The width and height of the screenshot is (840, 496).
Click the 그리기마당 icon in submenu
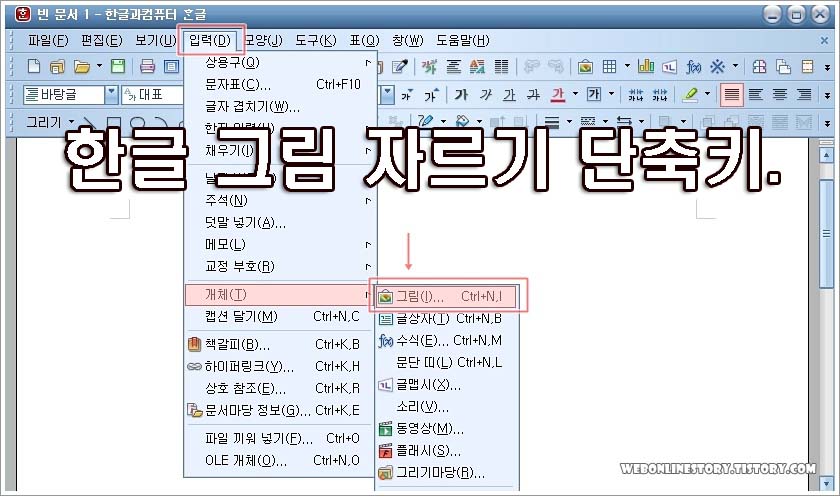tap(385, 472)
